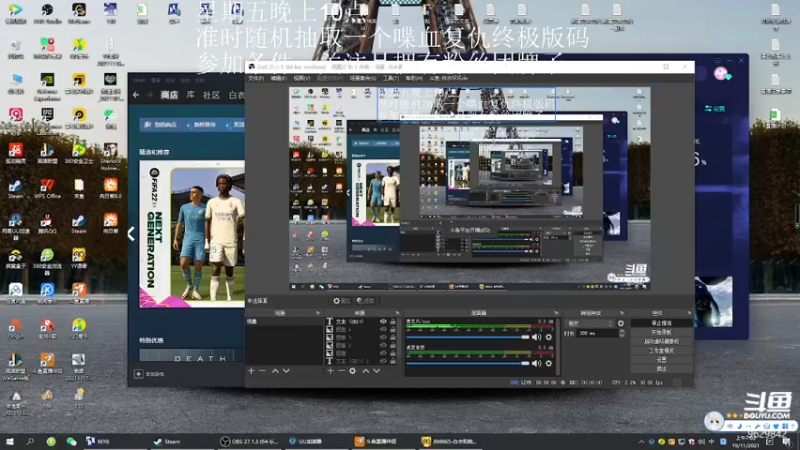Move scene down in Scenes panel
Viewport: 800px width, 450px height.
point(286,371)
